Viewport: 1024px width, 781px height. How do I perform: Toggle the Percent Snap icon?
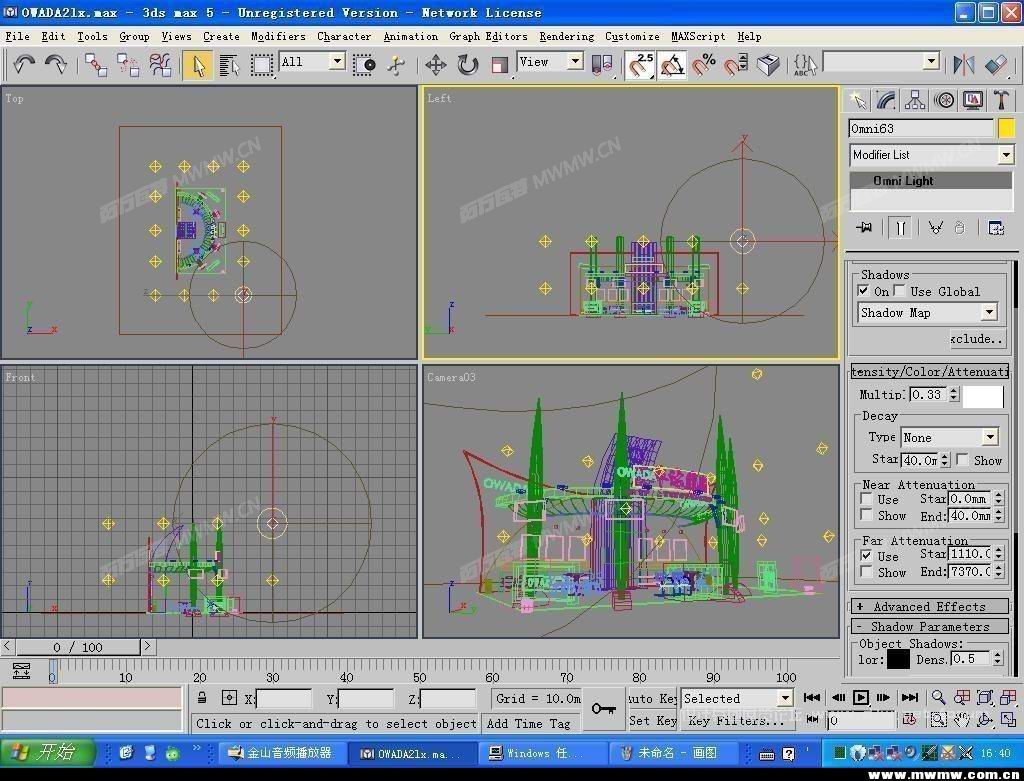click(x=704, y=65)
